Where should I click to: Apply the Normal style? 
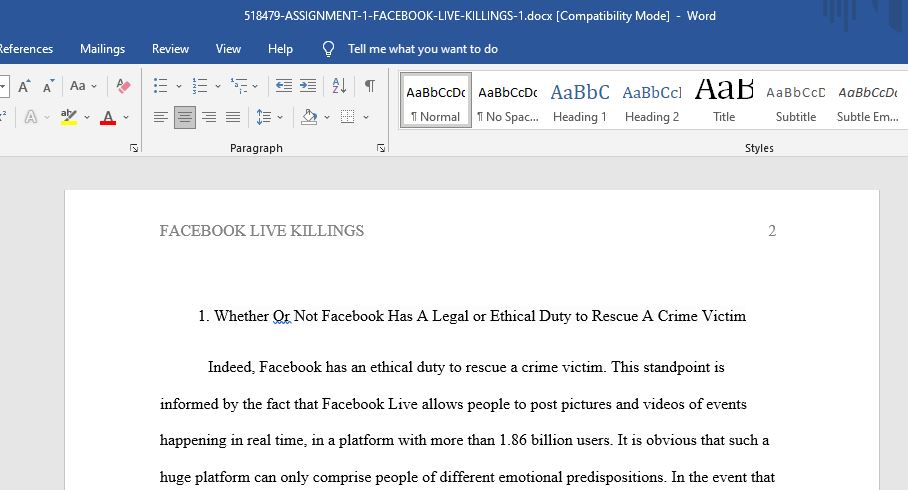coord(435,101)
